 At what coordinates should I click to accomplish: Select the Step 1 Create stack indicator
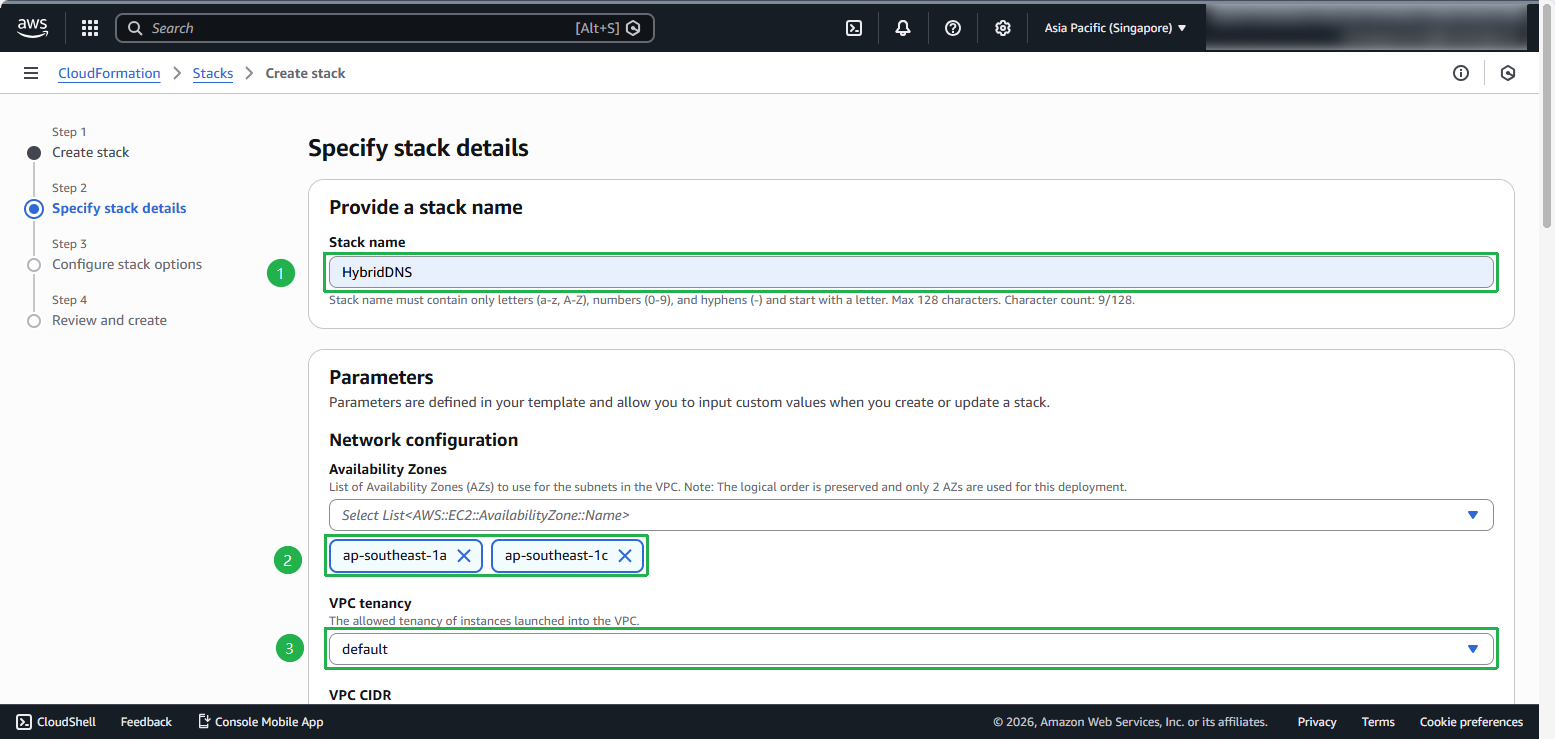tap(90, 152)
